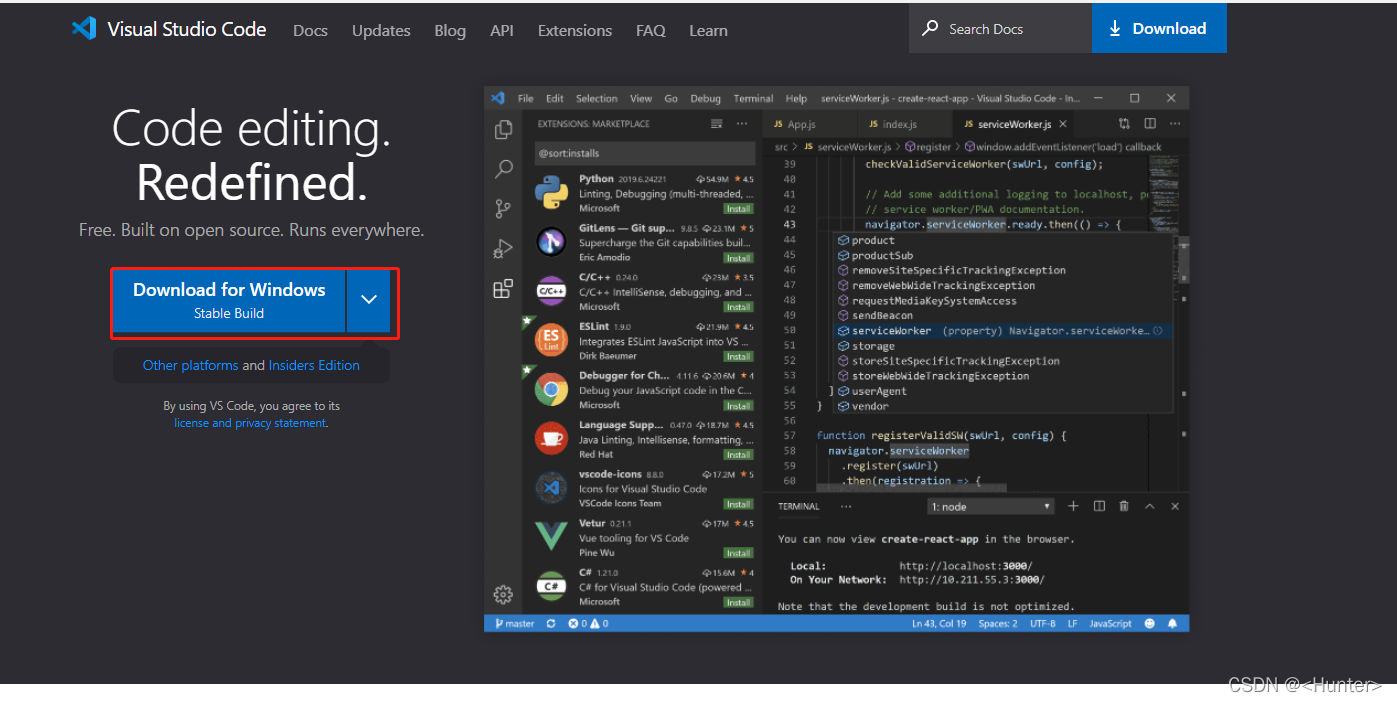Click the synchronize changes icon in the status bar
The image size is (1397, 702).
coord(551,623)
